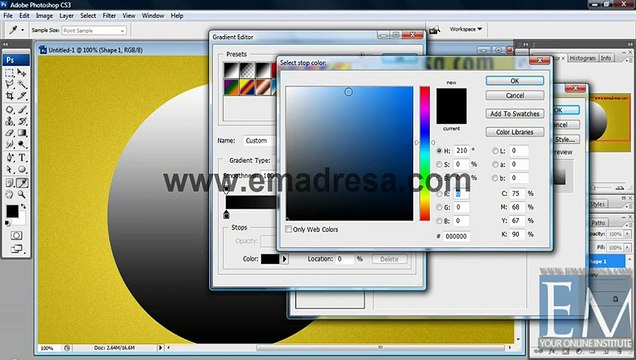Select the Zoom tool
636x360 pixels.
22,195
